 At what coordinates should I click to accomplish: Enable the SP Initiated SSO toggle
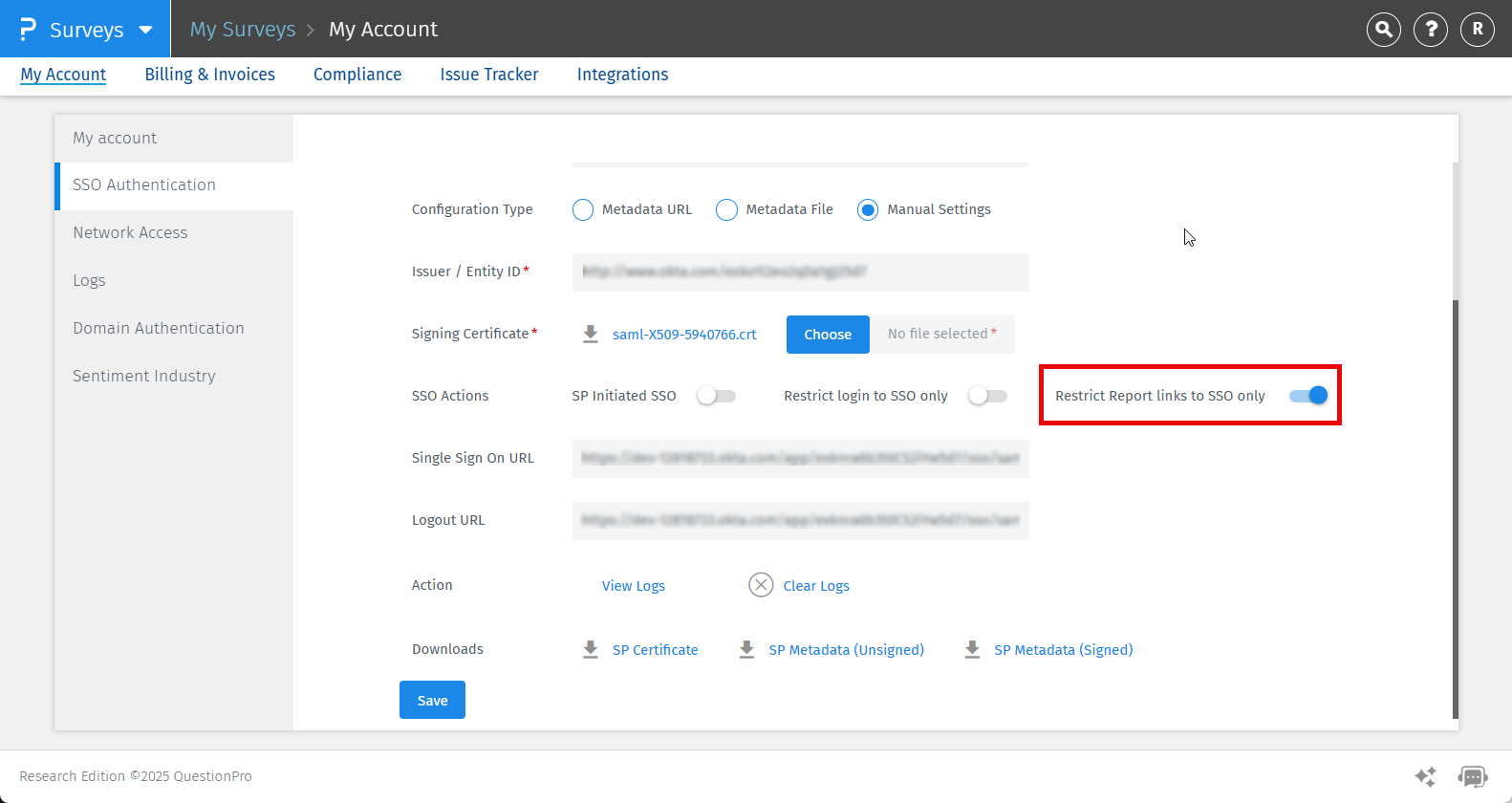(716, 396)
